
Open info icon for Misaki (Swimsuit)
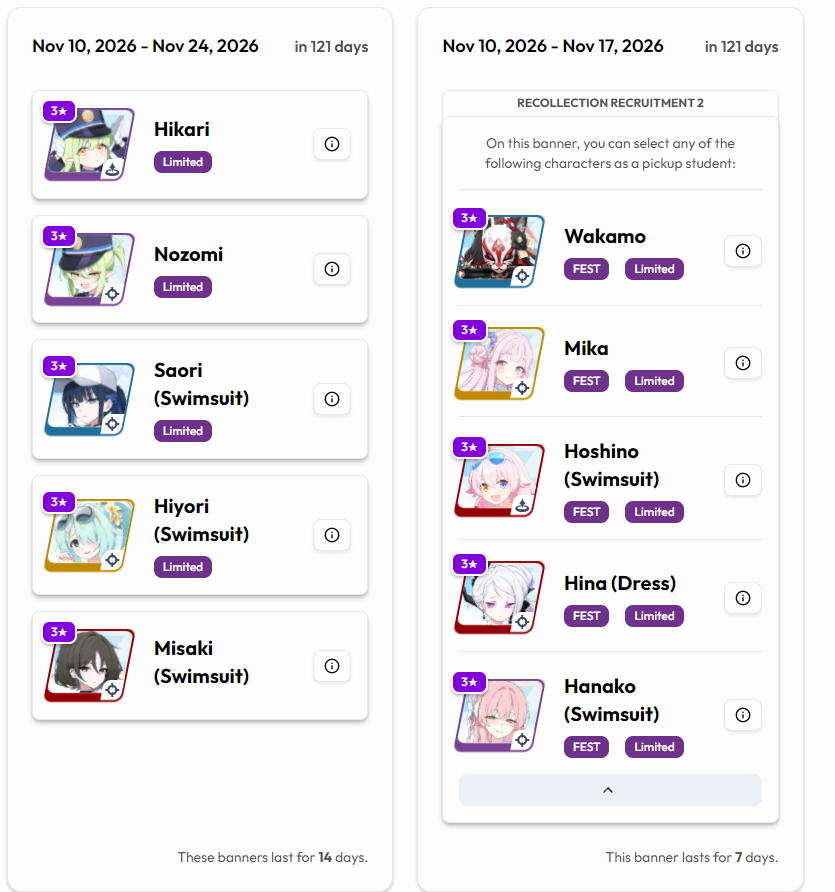(332, 666)
